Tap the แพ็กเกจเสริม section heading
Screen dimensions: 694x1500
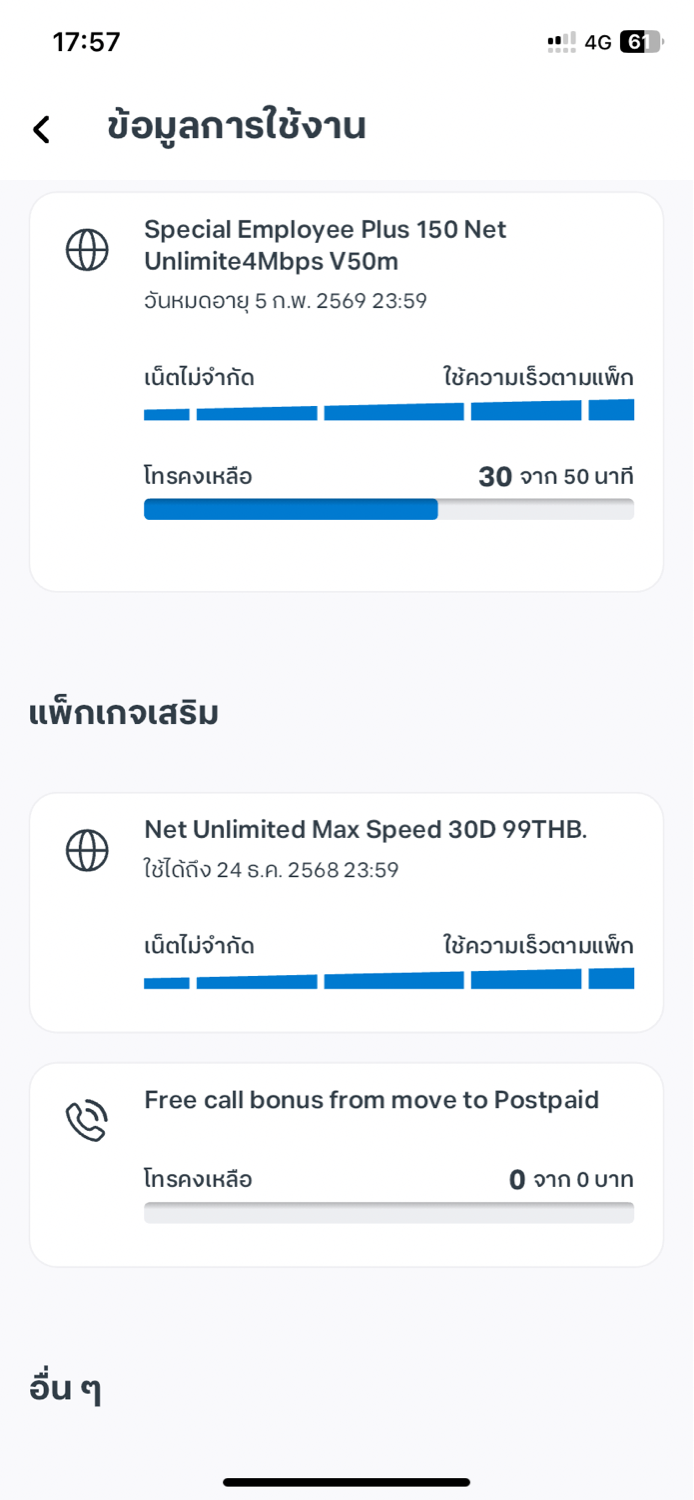click(124, 713)
